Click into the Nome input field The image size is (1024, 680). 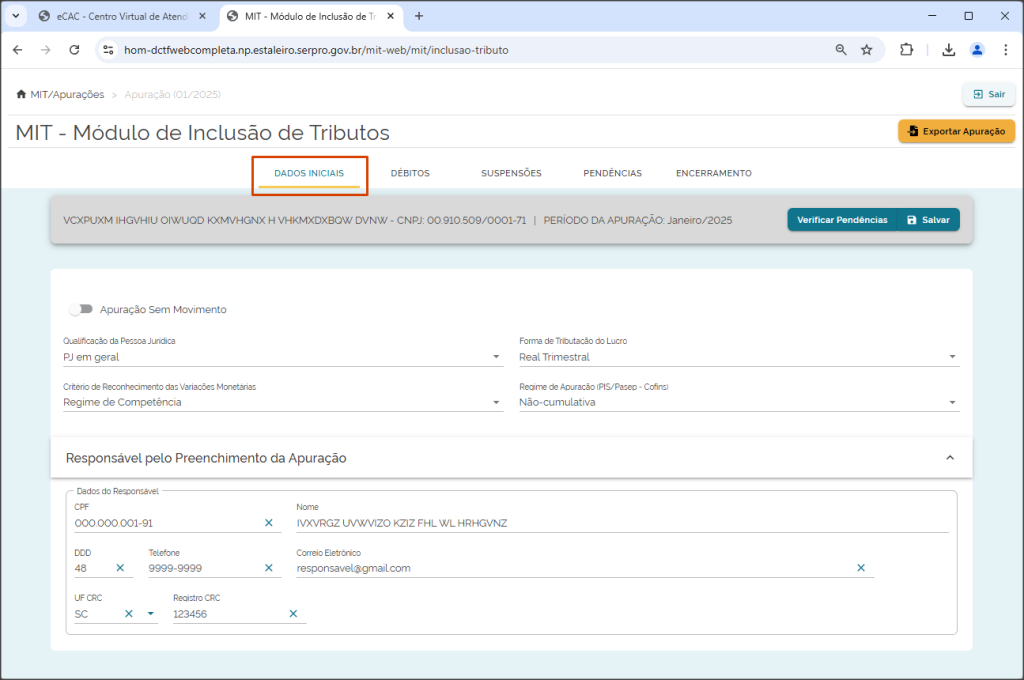[x=622, y=523]
